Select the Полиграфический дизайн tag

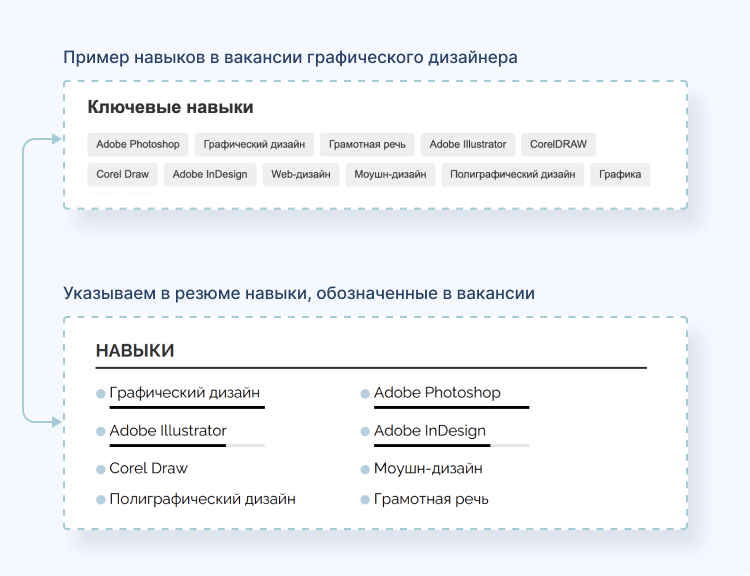point(512,175)
